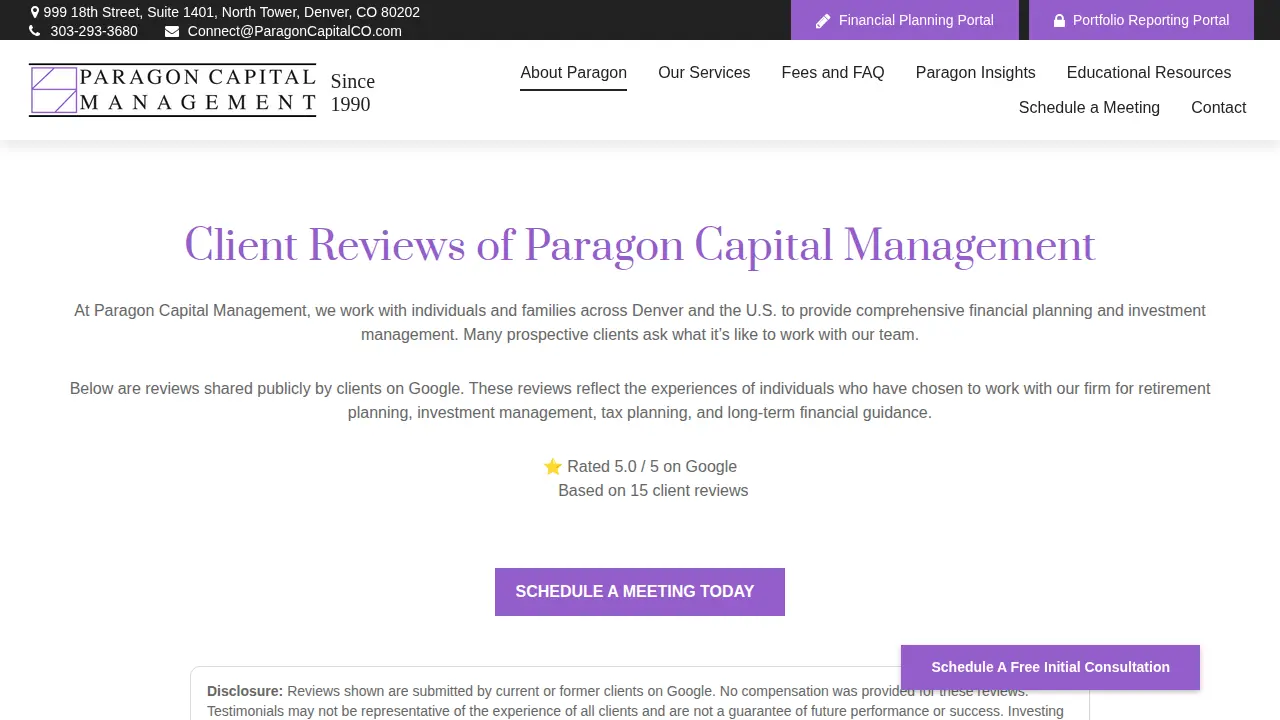Screen dimensions: 1280x720
Task: Click the phone icon in the top bar
Action: click(35, 31)
